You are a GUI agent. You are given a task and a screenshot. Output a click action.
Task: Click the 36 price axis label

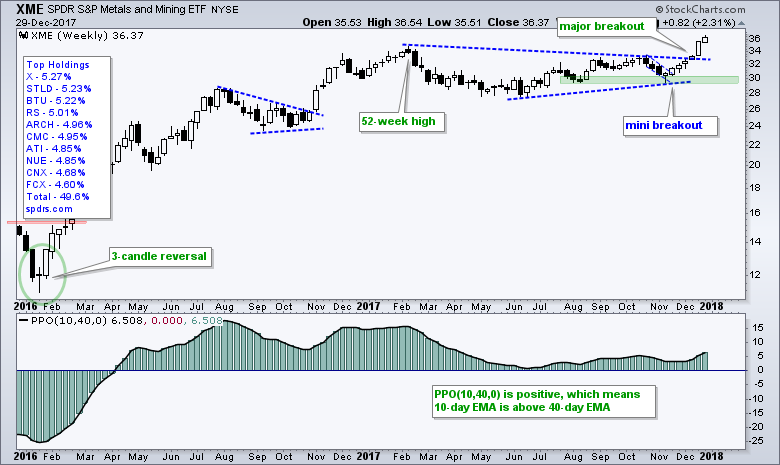tap(754, 39)
